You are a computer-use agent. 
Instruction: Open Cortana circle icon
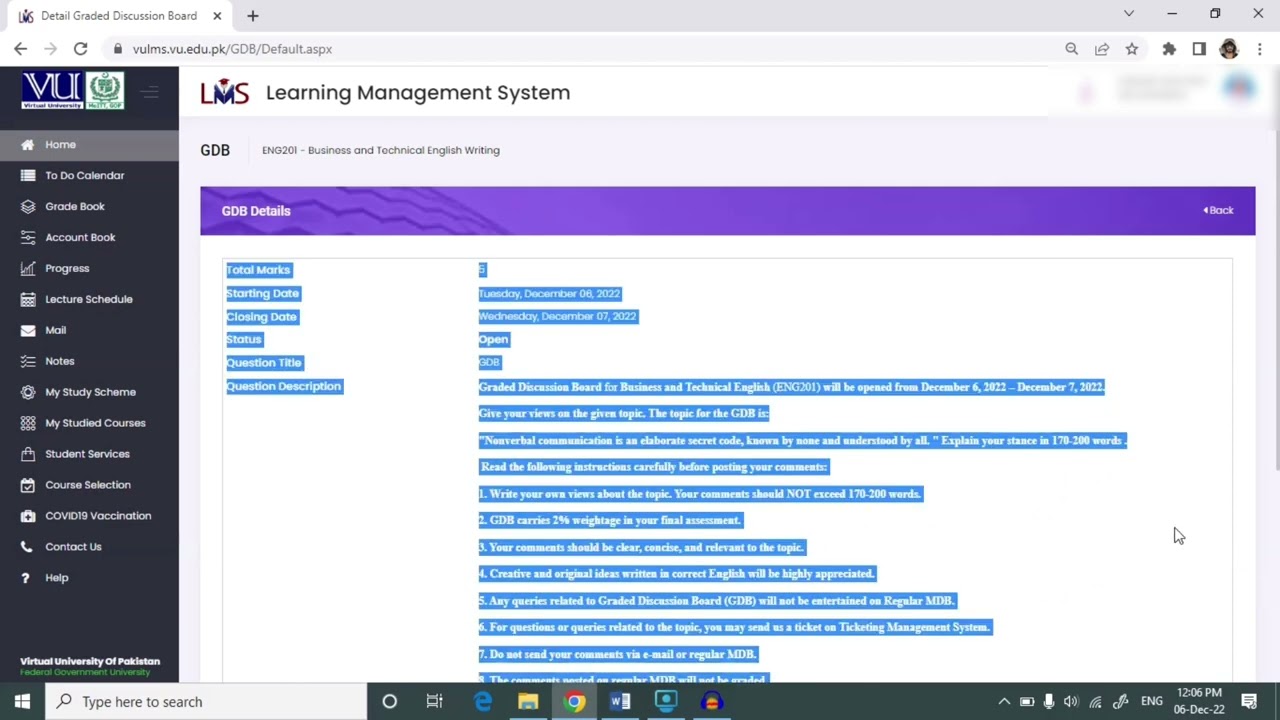pyautogui.click(x=390, y=702)
